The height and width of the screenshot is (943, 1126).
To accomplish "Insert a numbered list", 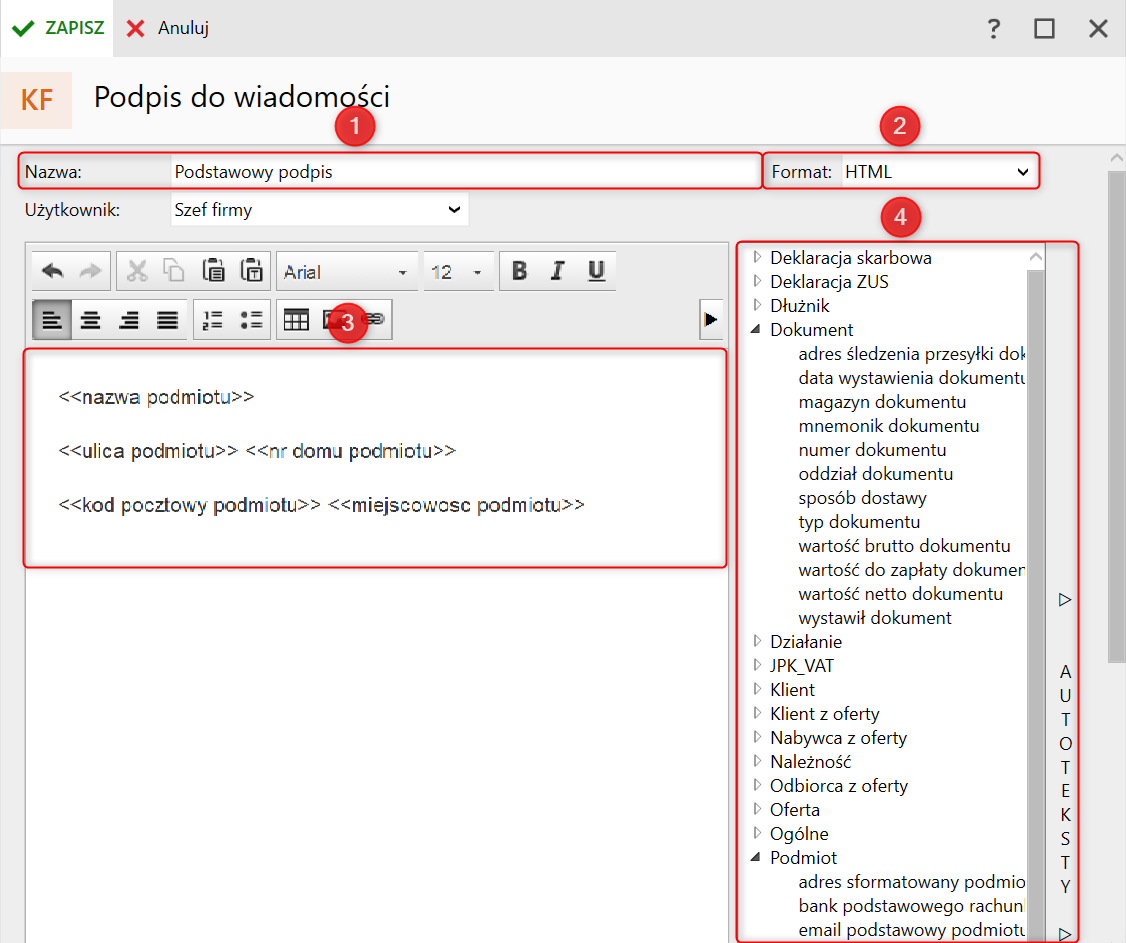I will tap(213, 320).
